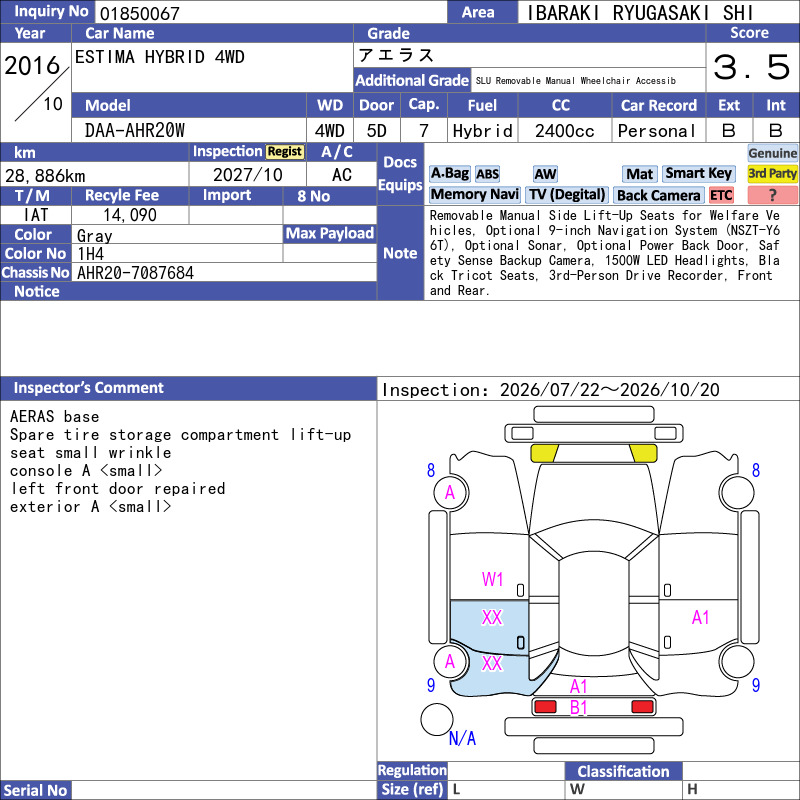
Task: Toggle the 3rd Party yellow label
Action: [772, 173]
